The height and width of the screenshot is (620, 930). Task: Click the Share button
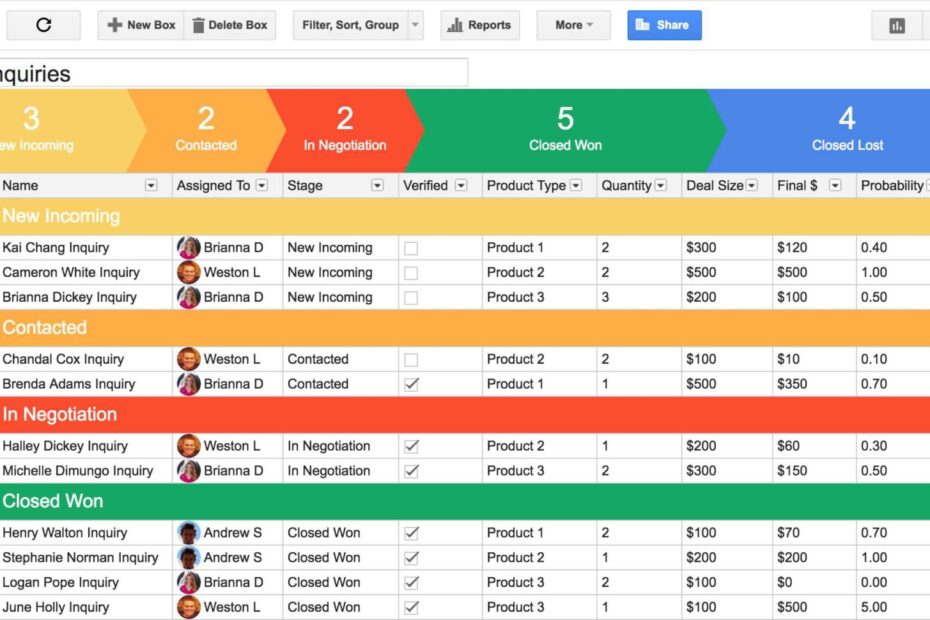(664, 25)
